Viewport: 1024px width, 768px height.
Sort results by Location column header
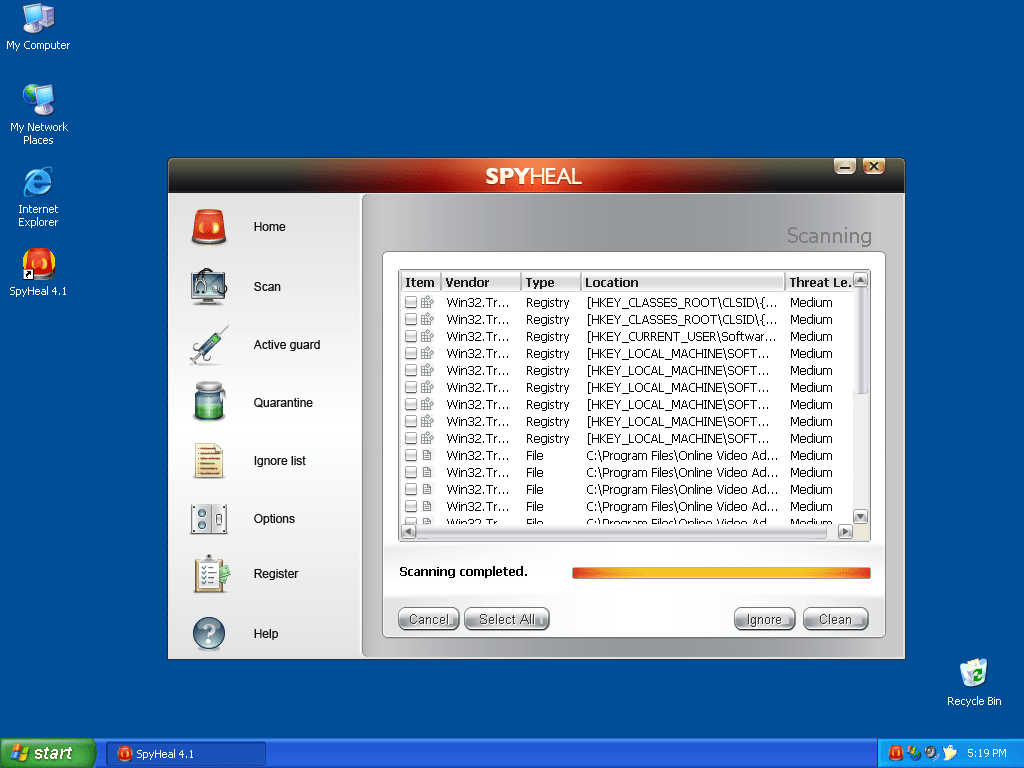(682, 282)
